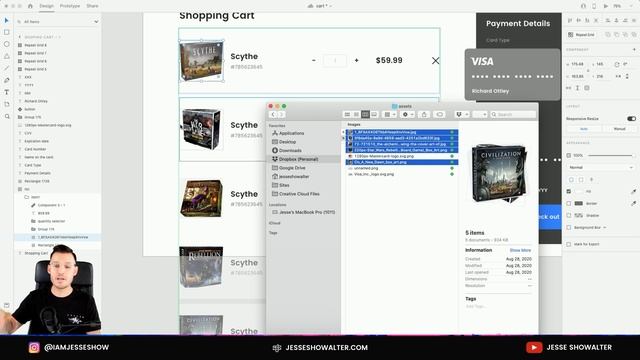Viewport: 640px width, 360px height.
Task: Select the Text tool
Action: [x=7, y=92]
